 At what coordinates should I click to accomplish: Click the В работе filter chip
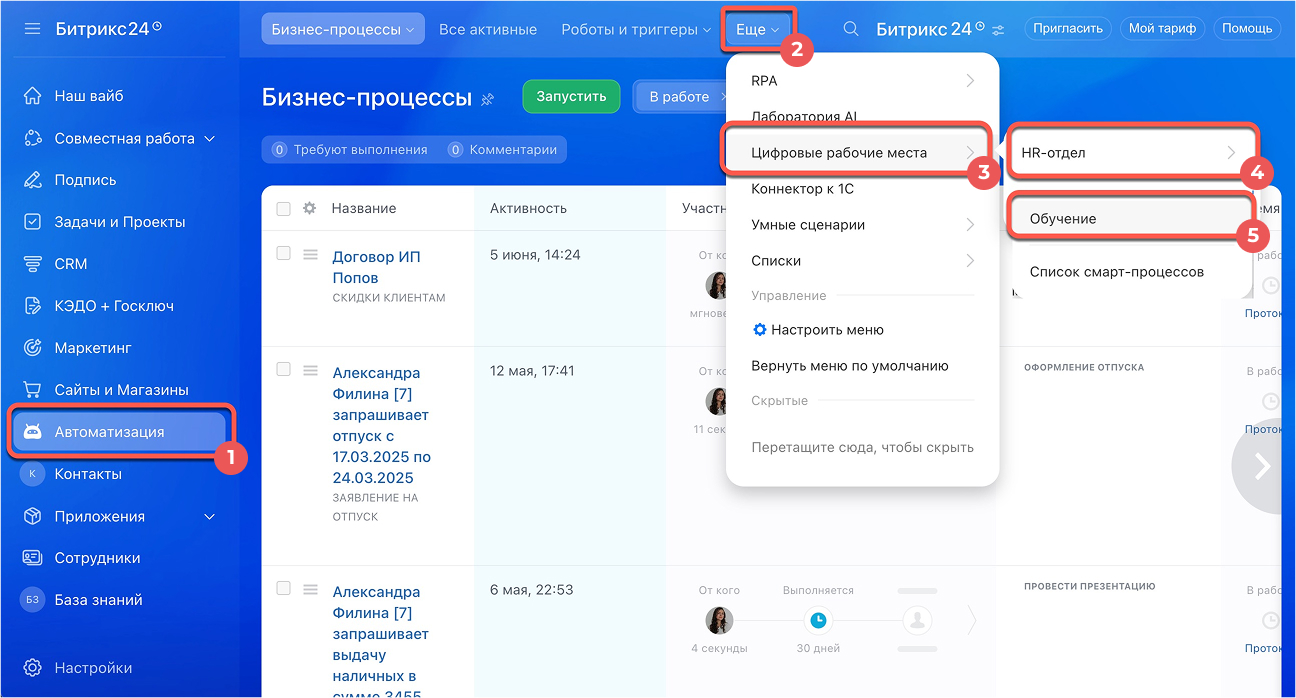[679, 97]
